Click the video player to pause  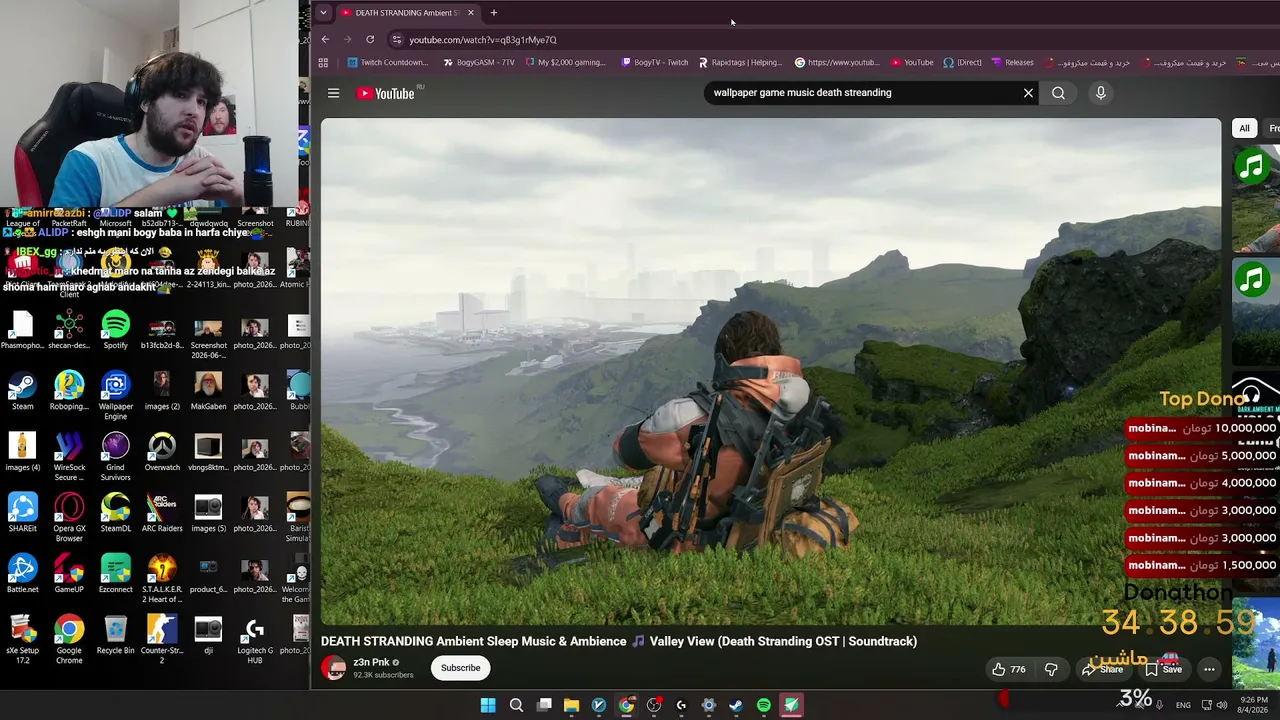(771, 372)
